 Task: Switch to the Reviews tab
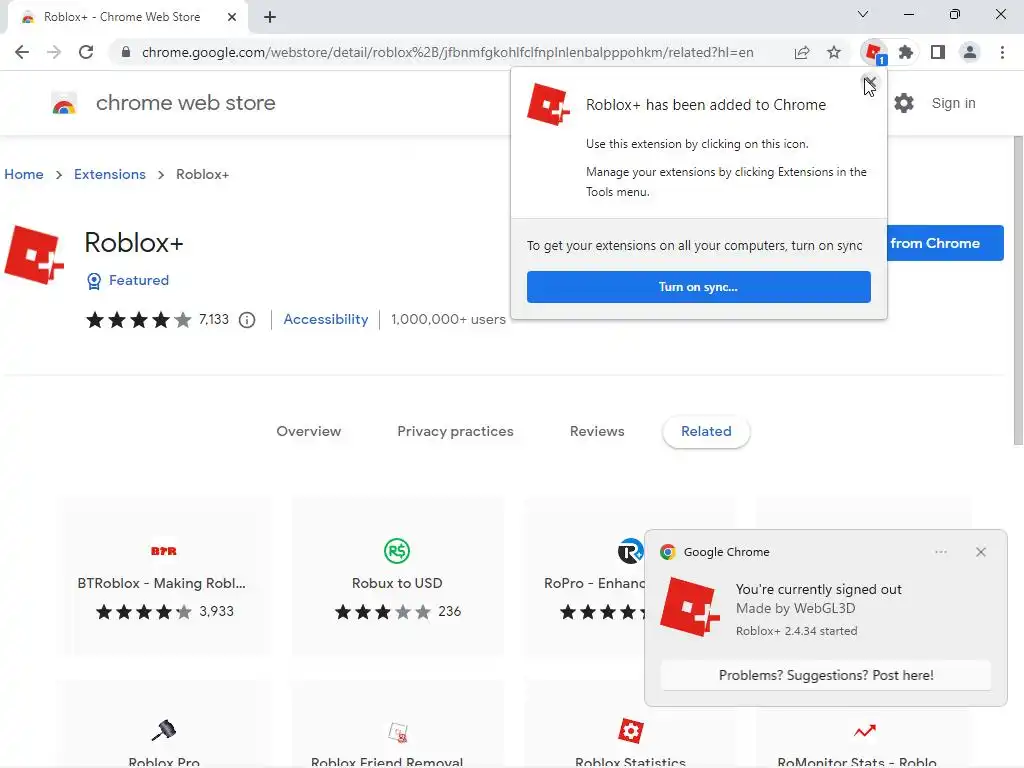pos(597,431)
